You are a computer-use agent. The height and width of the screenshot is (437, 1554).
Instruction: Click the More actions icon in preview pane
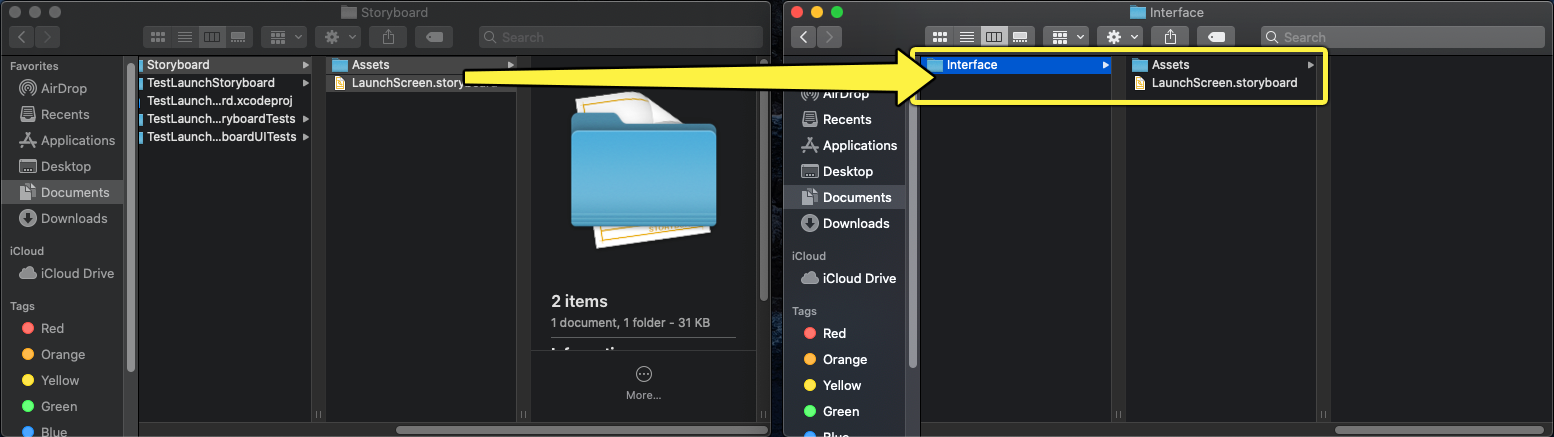tap(644, 374)
